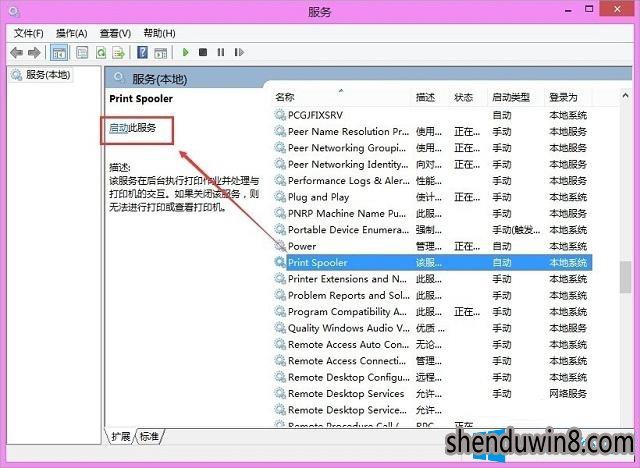The width and height of the screenshot is (640, 468).
Task: Click 网络服务 login cell for Remote Desktop Services
Action: [568, 393]
